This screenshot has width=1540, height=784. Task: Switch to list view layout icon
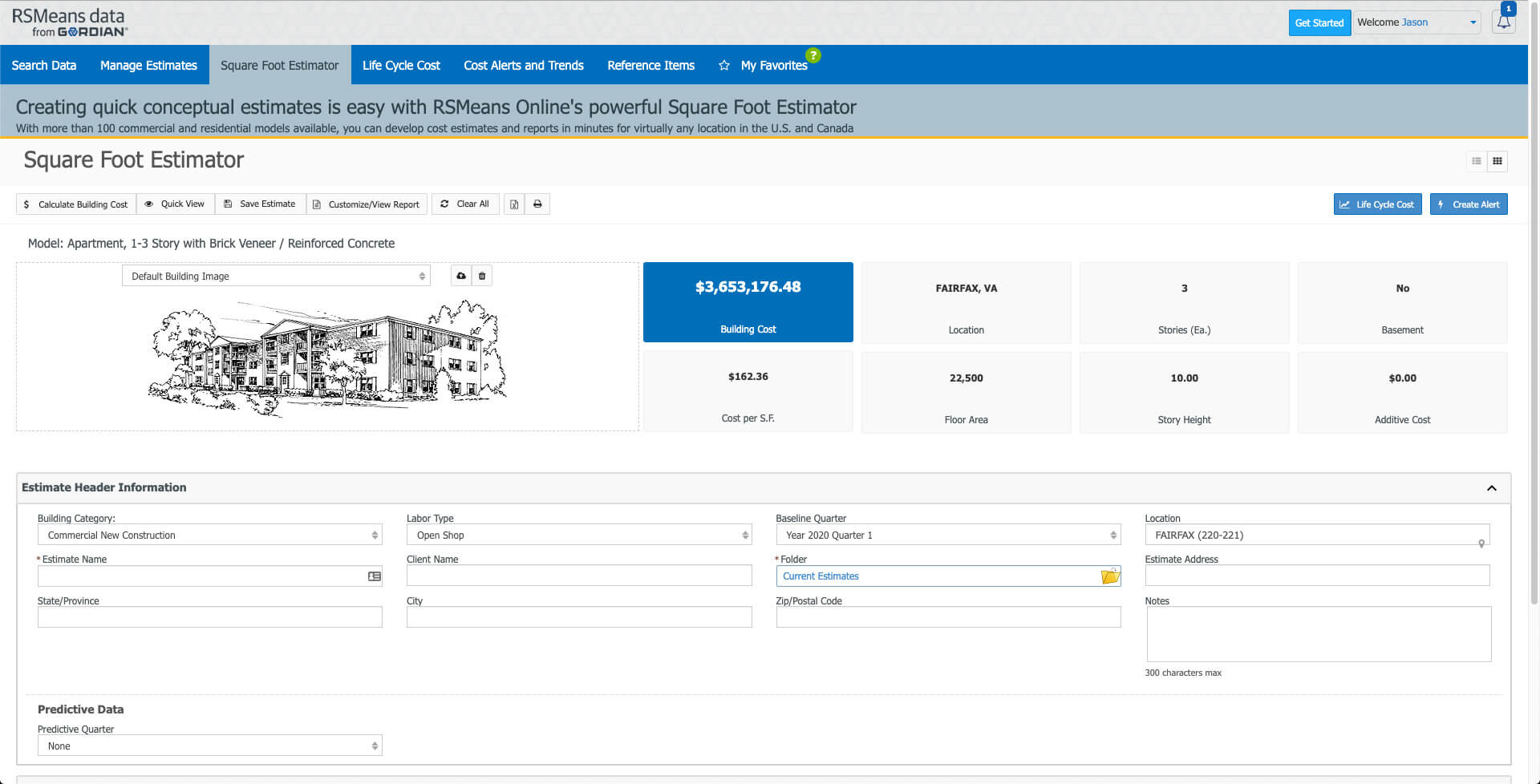(1477, 161)
